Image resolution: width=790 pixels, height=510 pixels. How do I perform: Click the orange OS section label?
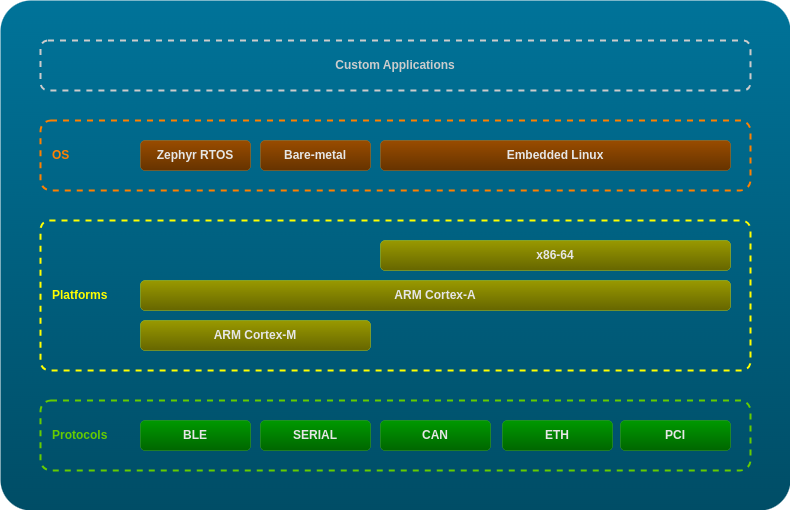(61, 155)
